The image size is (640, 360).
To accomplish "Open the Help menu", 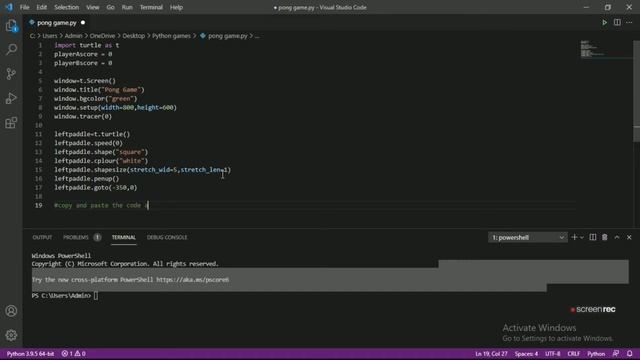I will 176,7.
